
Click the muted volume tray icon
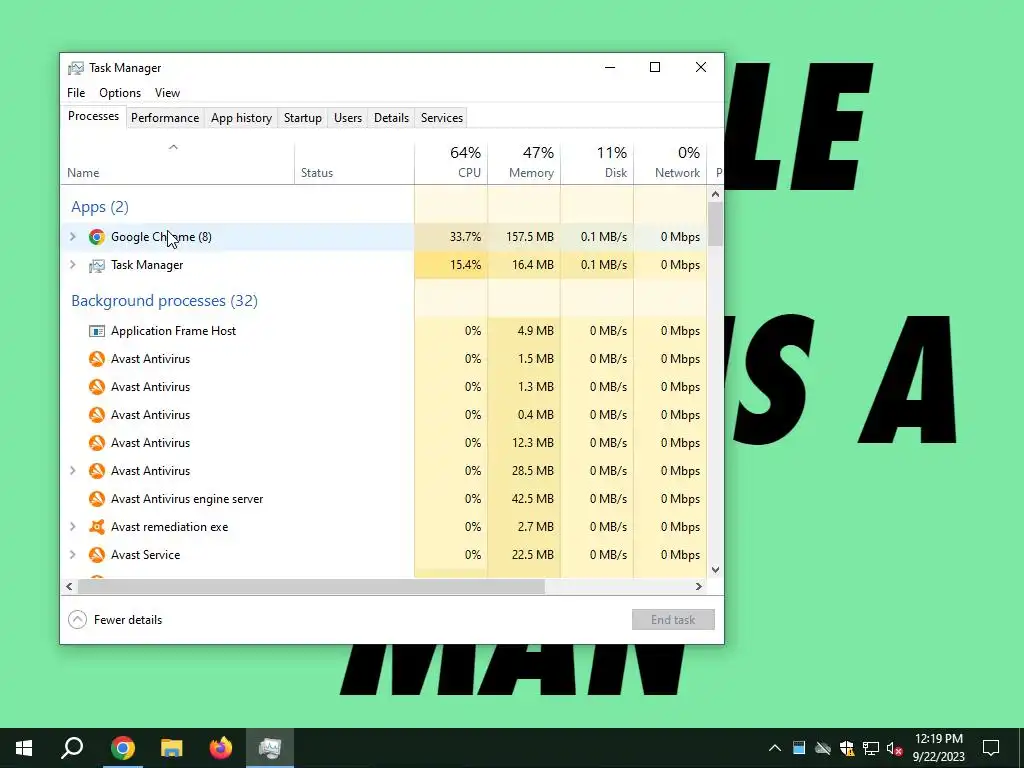[x=895, y=748]
